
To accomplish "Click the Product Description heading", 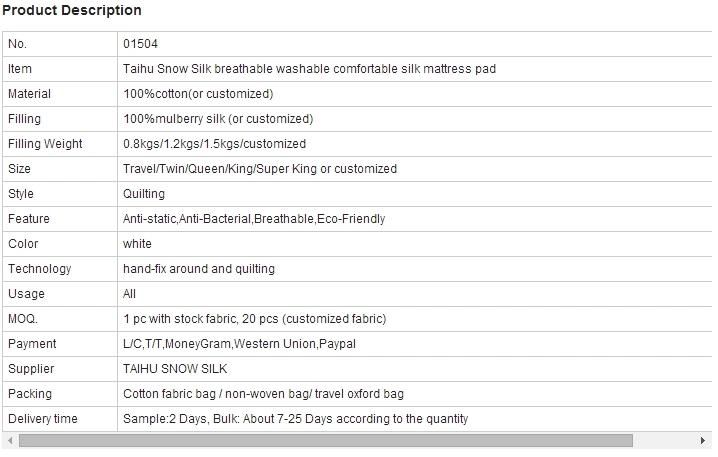I will tap(72, 11).
